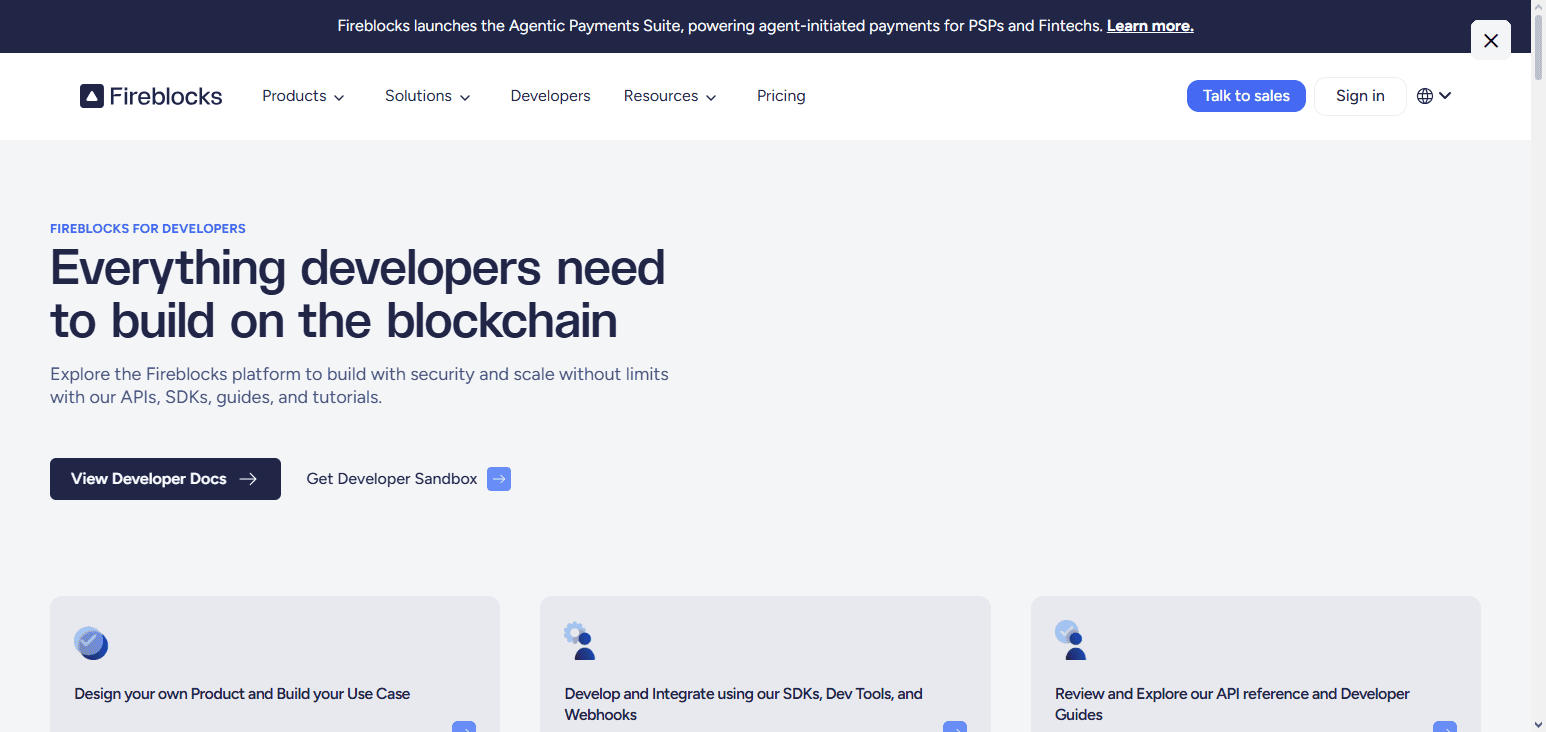Click the scrollbar up arrow
The width and height of the screenshot is (1546, 732).
(x=1538, y=6)
